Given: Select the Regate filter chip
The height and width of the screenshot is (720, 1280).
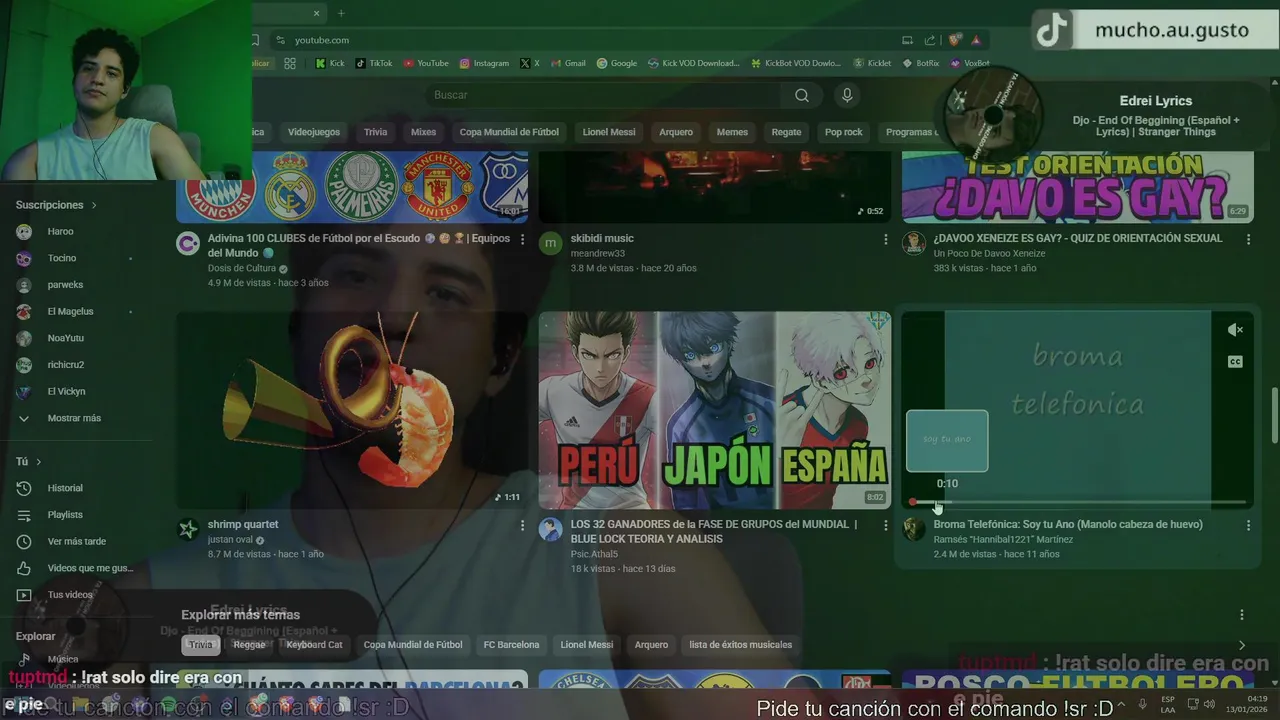Looking at the screenshot, I should [786, 132].
